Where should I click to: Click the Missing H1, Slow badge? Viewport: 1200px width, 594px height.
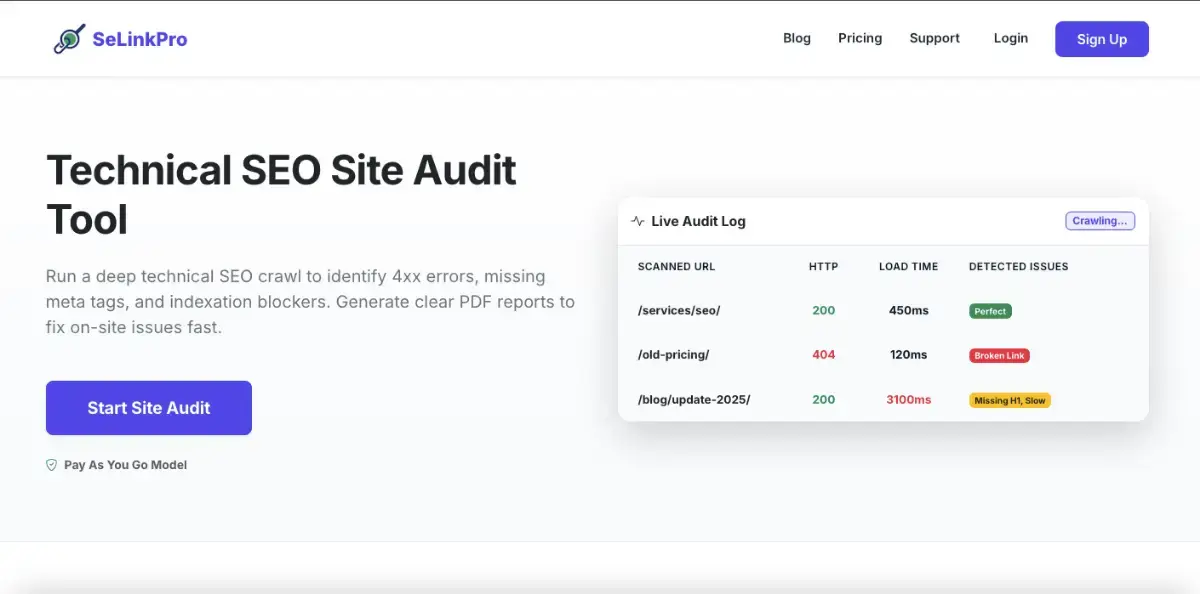1010,400
